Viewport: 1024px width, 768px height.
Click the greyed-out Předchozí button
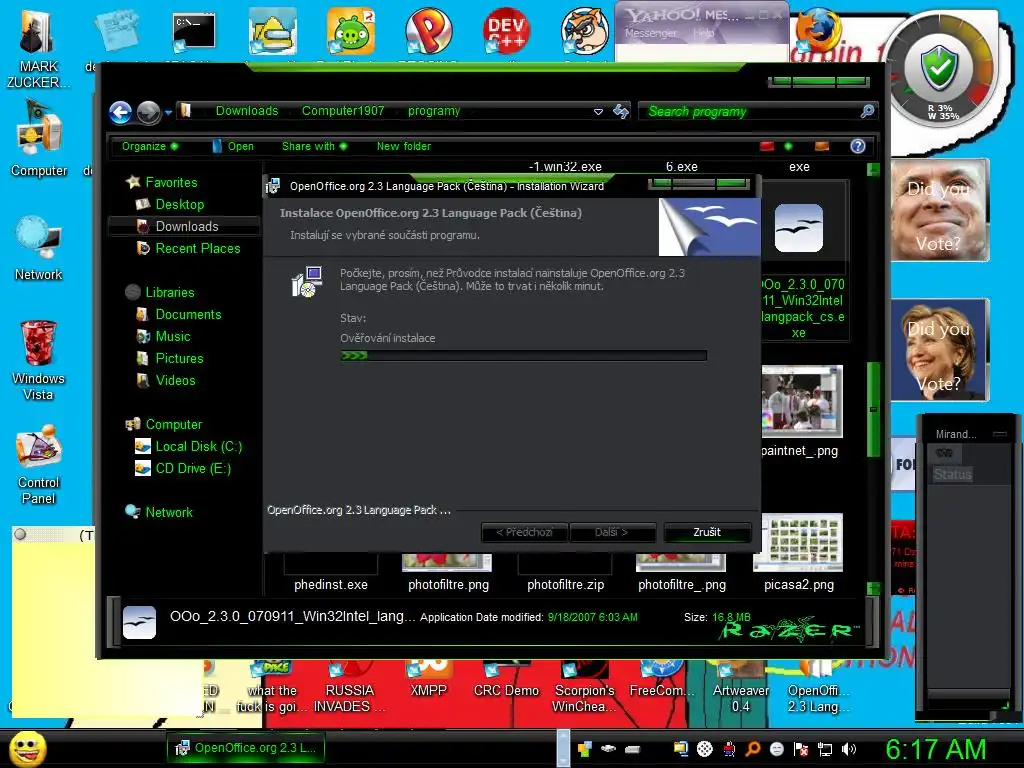click(x=524, y=532)
